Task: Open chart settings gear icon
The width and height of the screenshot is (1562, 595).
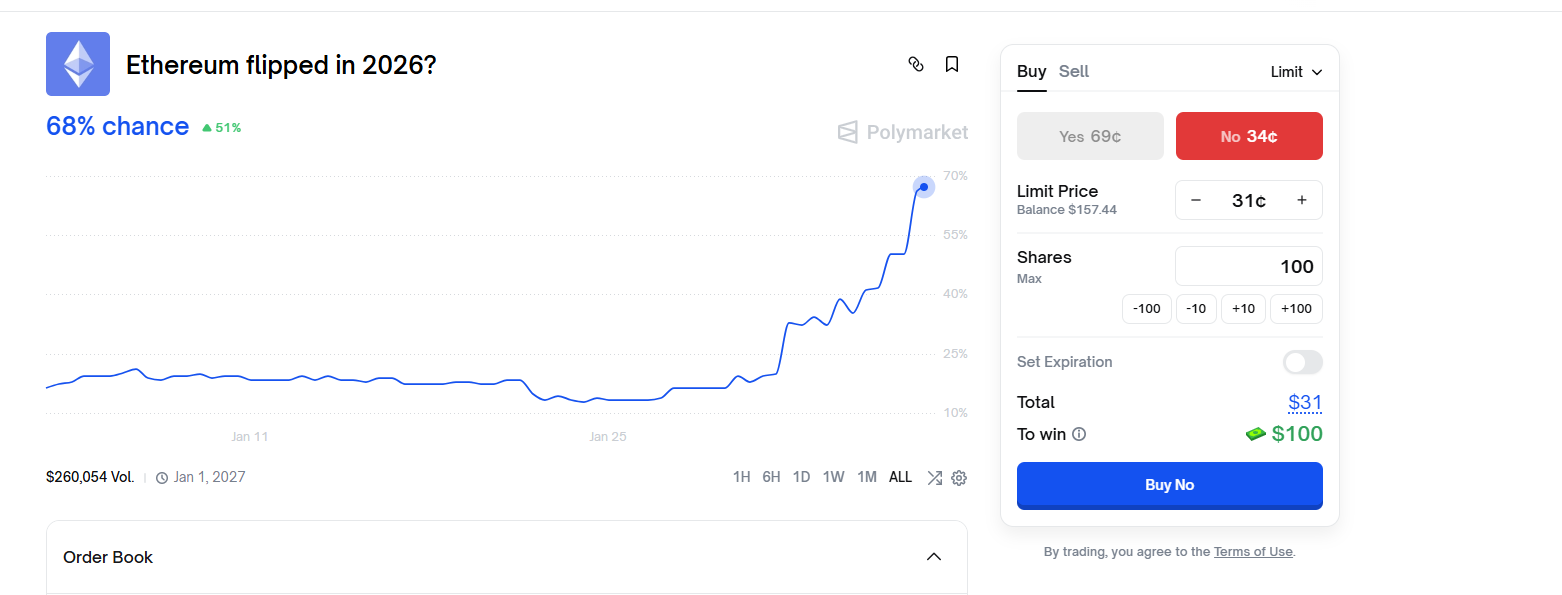Action: (x=959, y=478)
